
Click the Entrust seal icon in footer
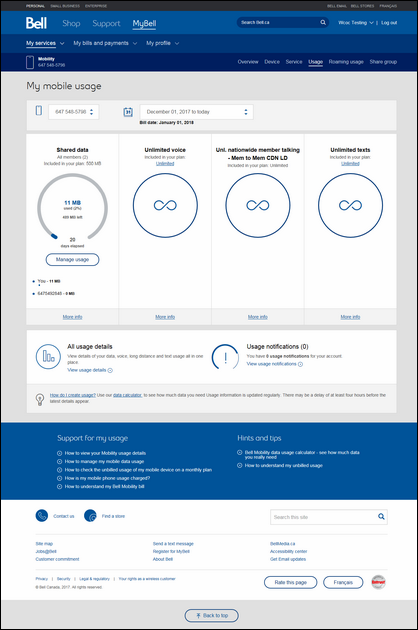tap(378, 582)
